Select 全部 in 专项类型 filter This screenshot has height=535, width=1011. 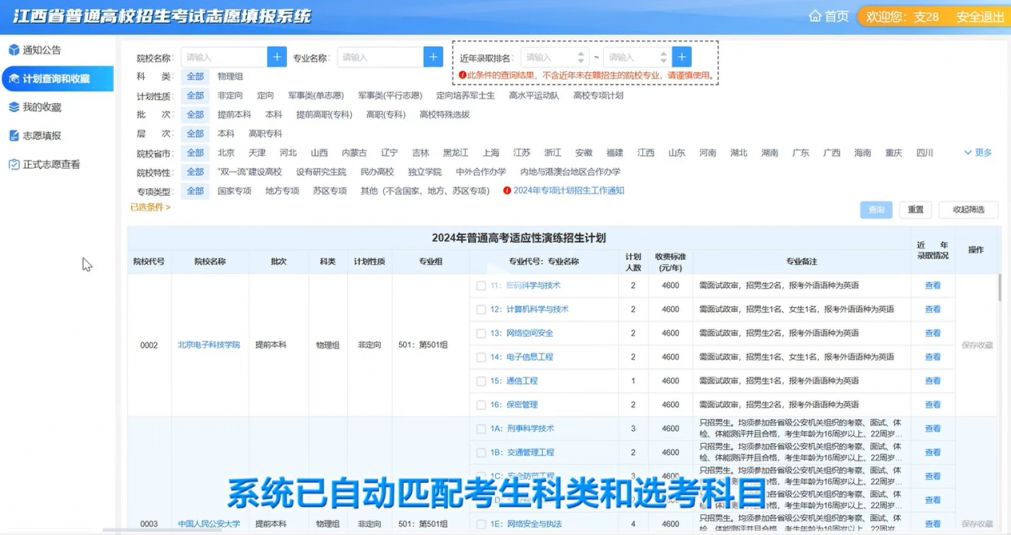point(195,191)
